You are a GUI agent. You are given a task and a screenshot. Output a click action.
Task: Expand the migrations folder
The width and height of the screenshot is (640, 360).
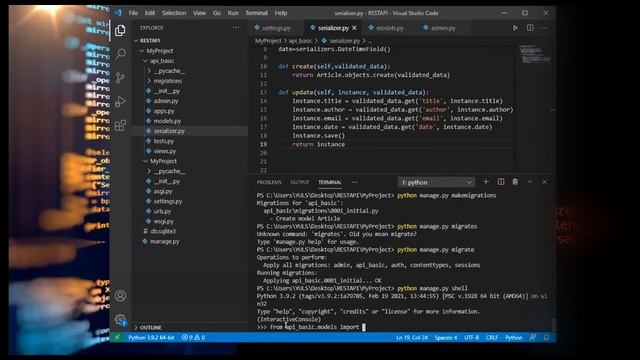[168, 81]
